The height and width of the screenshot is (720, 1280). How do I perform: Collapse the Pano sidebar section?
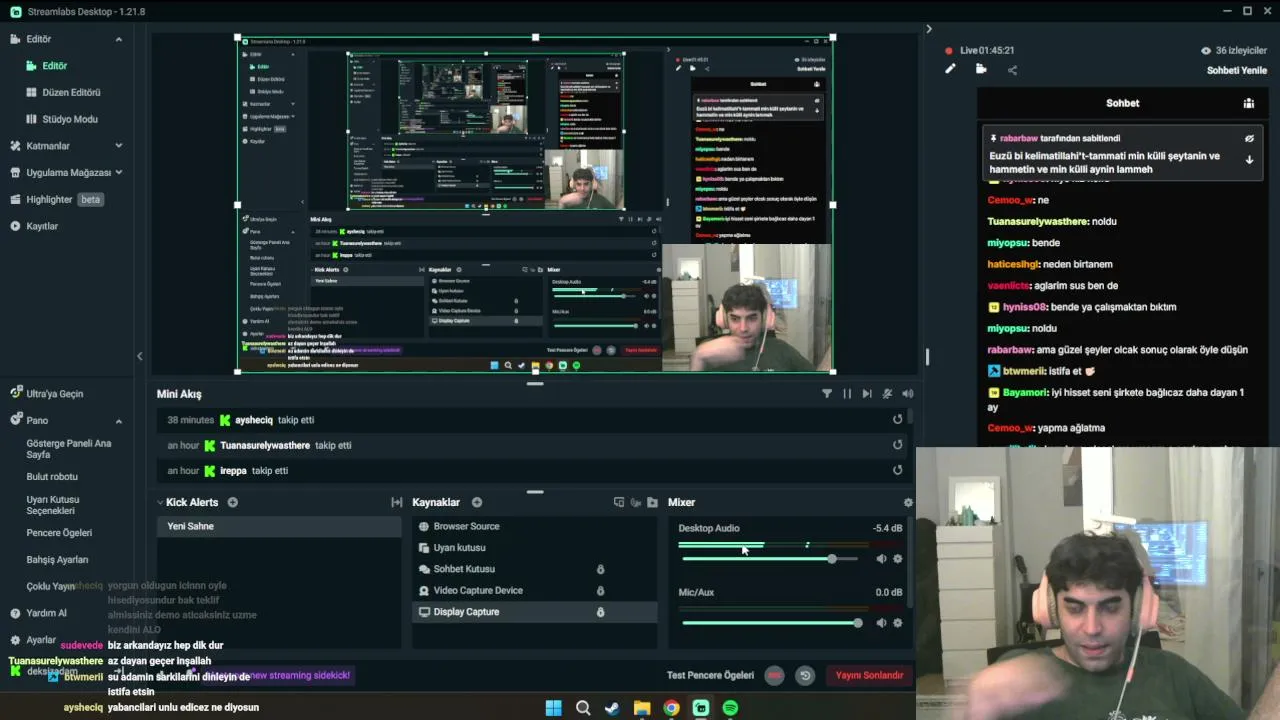tap(118, 420)
